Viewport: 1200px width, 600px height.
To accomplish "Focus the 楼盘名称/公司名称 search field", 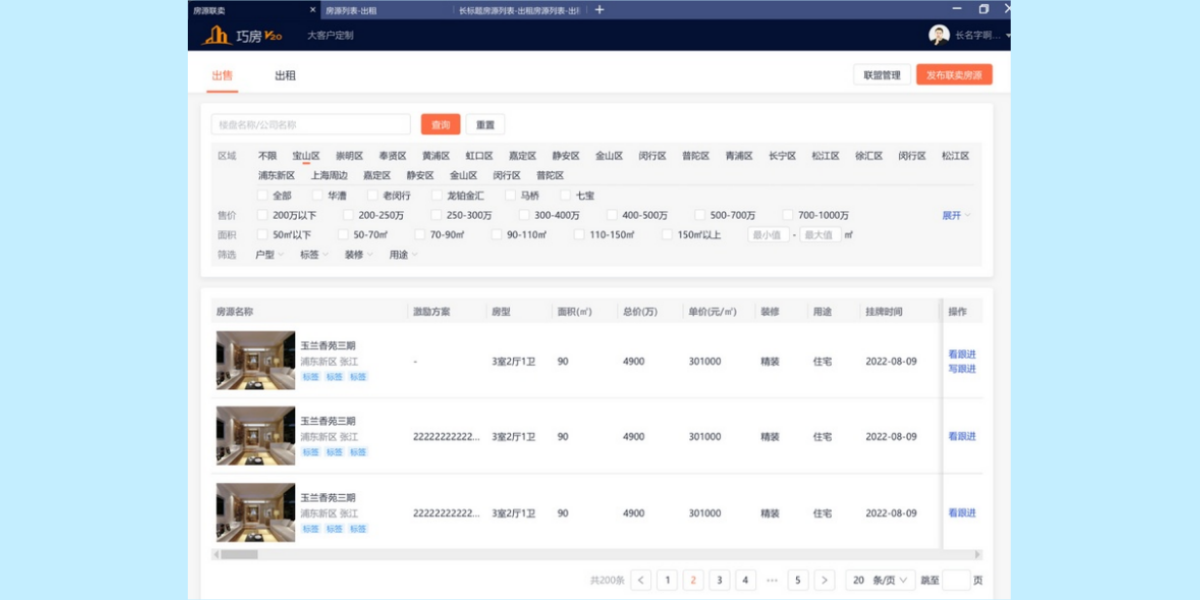I will point(311,125).
